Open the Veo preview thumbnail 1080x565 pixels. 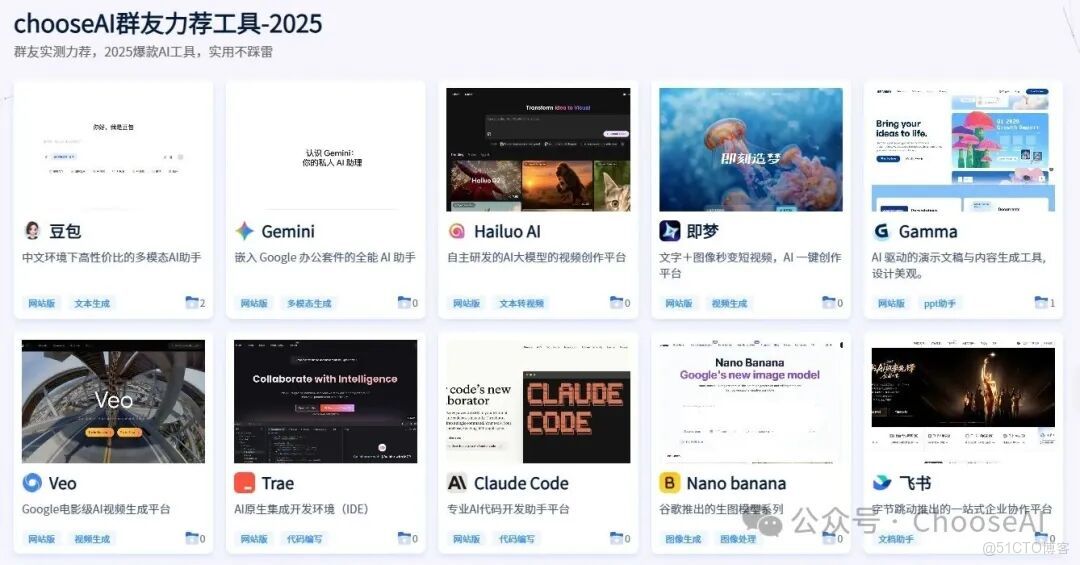coord(113,401)
